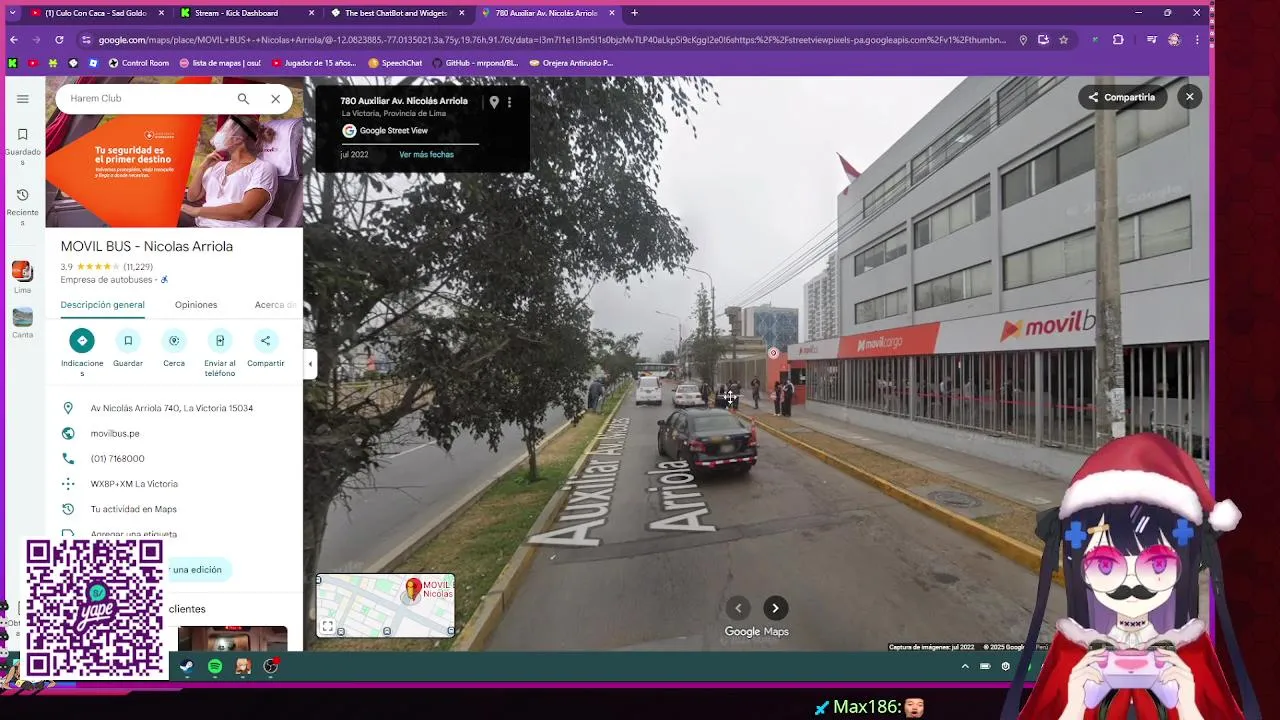Open the tab search dropdown
1280x720 pixels.
click(x=12, y=13)
